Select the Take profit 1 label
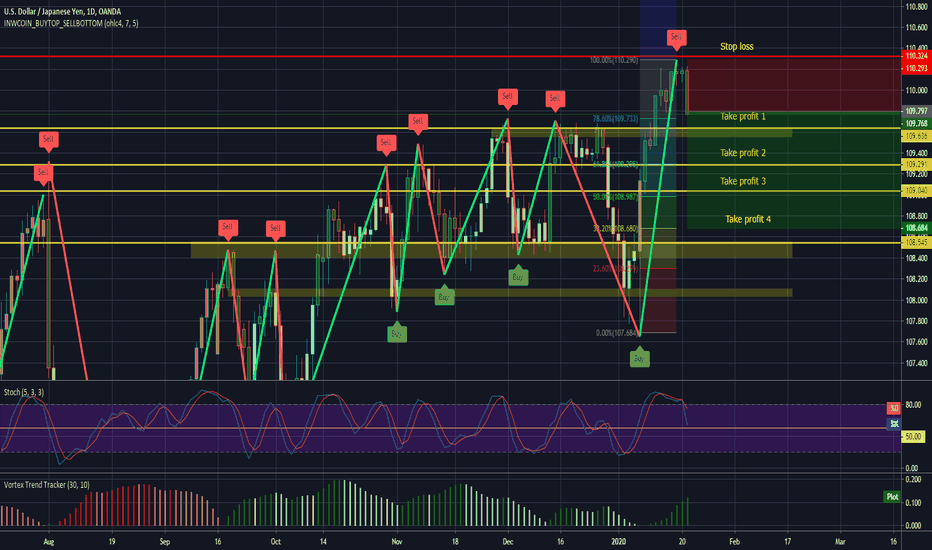Image resolution: width=932 pixels, height=550 pixels. pyautogui.click(x=743, y=117)
